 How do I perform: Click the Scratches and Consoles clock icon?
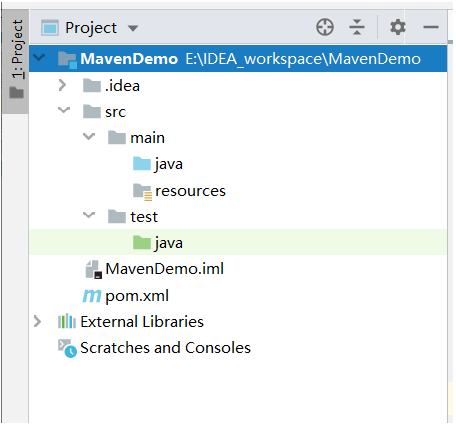coord(67,348)
